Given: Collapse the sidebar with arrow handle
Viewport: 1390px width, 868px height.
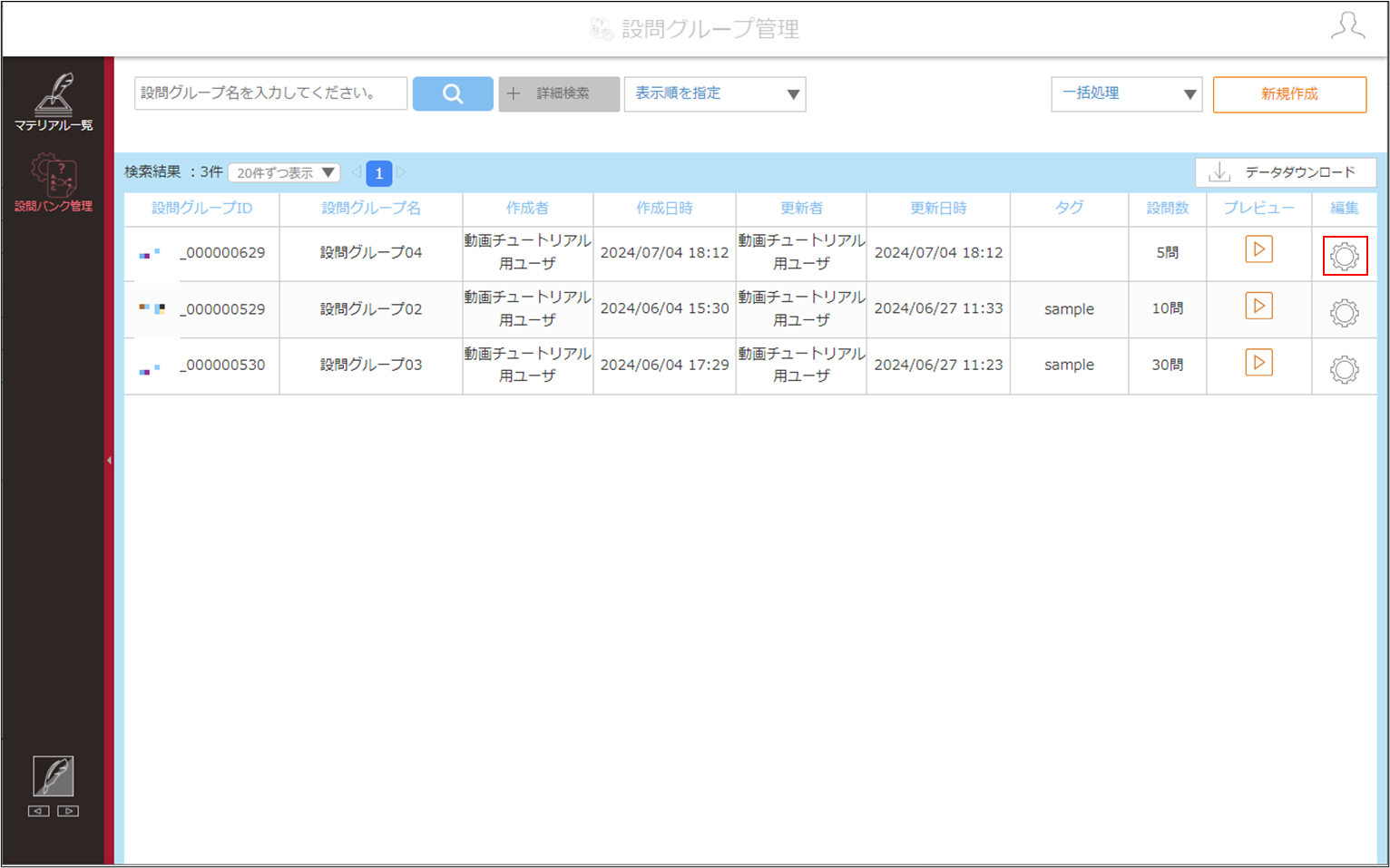Looking at the screenshot, I should point(109,461).
